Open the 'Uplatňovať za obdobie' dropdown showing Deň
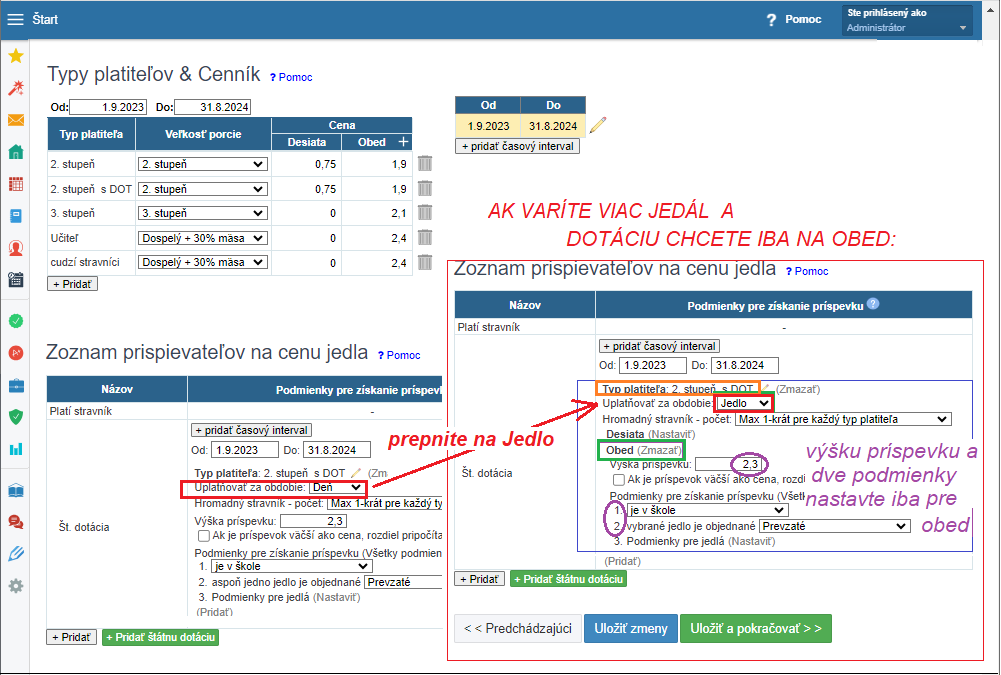 tap(337, 488)
